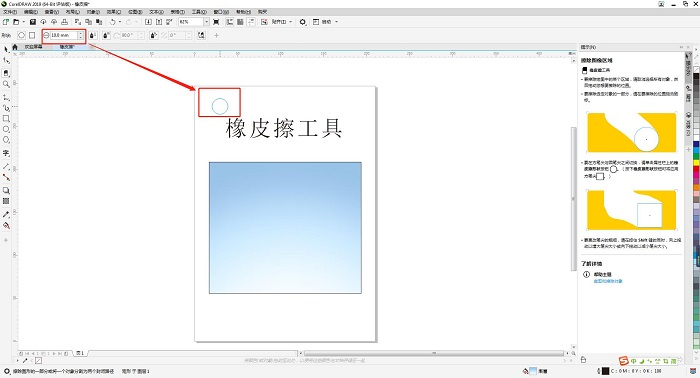Click the blue gradient rectangle on page
The width and height of the screenshot is (700, 378).
[x=285, y=228]
